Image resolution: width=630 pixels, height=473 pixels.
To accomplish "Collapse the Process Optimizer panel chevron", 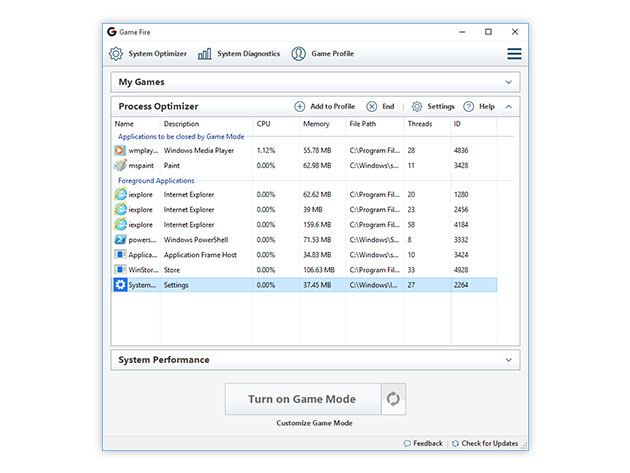I will pos(508,106).
